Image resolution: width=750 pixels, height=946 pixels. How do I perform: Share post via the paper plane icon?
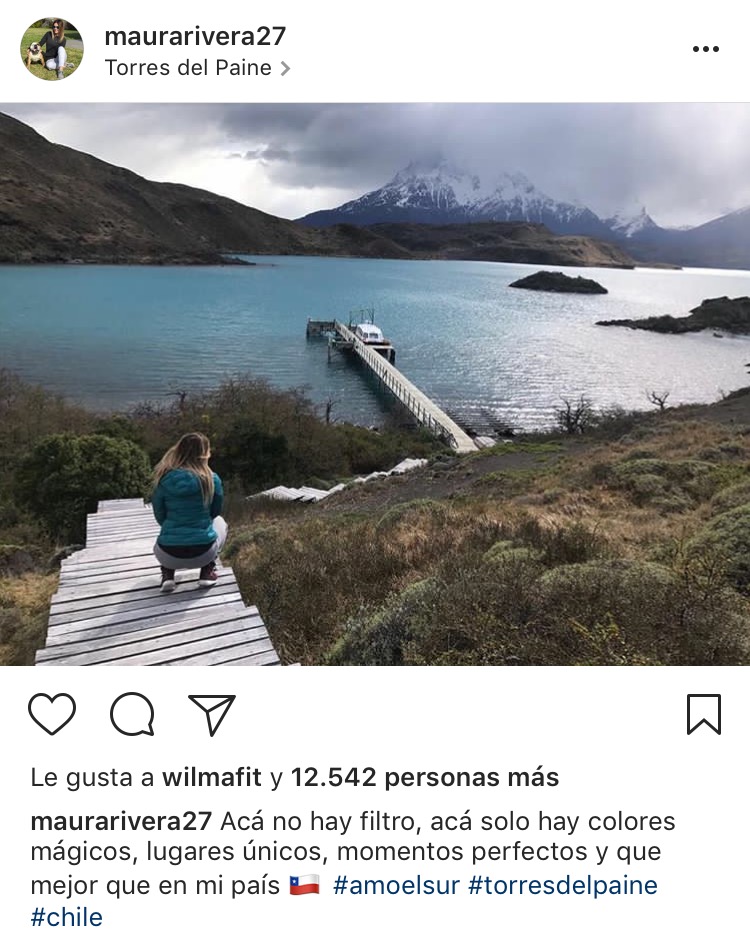[x=212, y=714]
